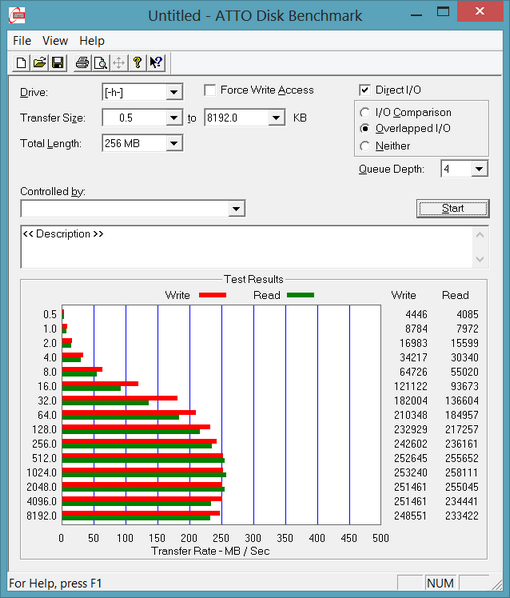Click the ATTO application icon in title bar
Image resolution: width=510 pixels, height=598 pixels.
point(17,15)
